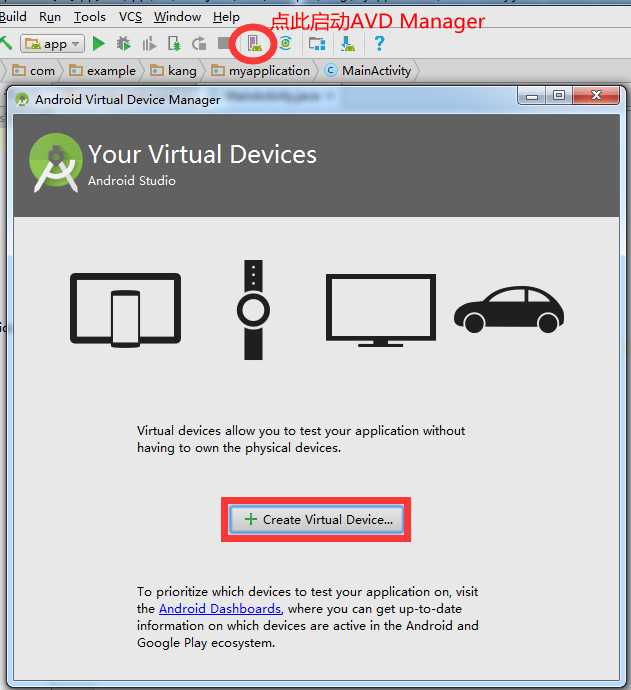
Task: Rerun the last configuration icon
Action: pyautogui.click(x=199, y=44)
